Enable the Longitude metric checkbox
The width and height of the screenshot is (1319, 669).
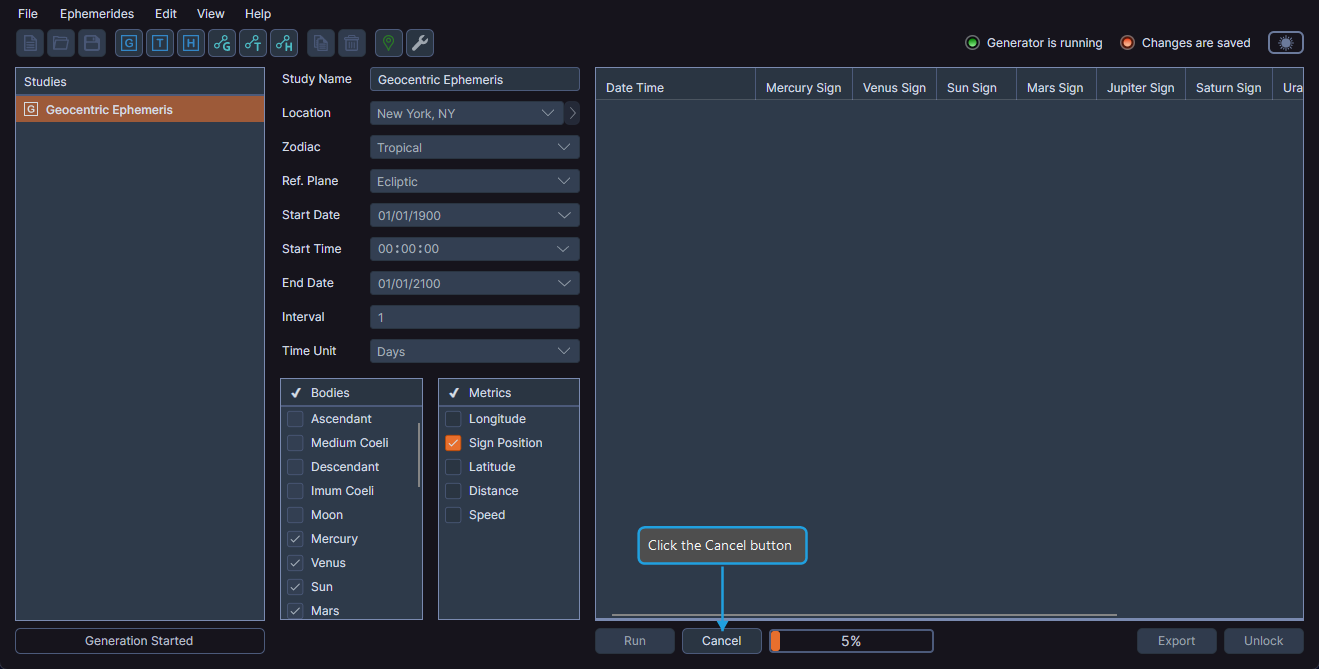[x=452, y=418]
